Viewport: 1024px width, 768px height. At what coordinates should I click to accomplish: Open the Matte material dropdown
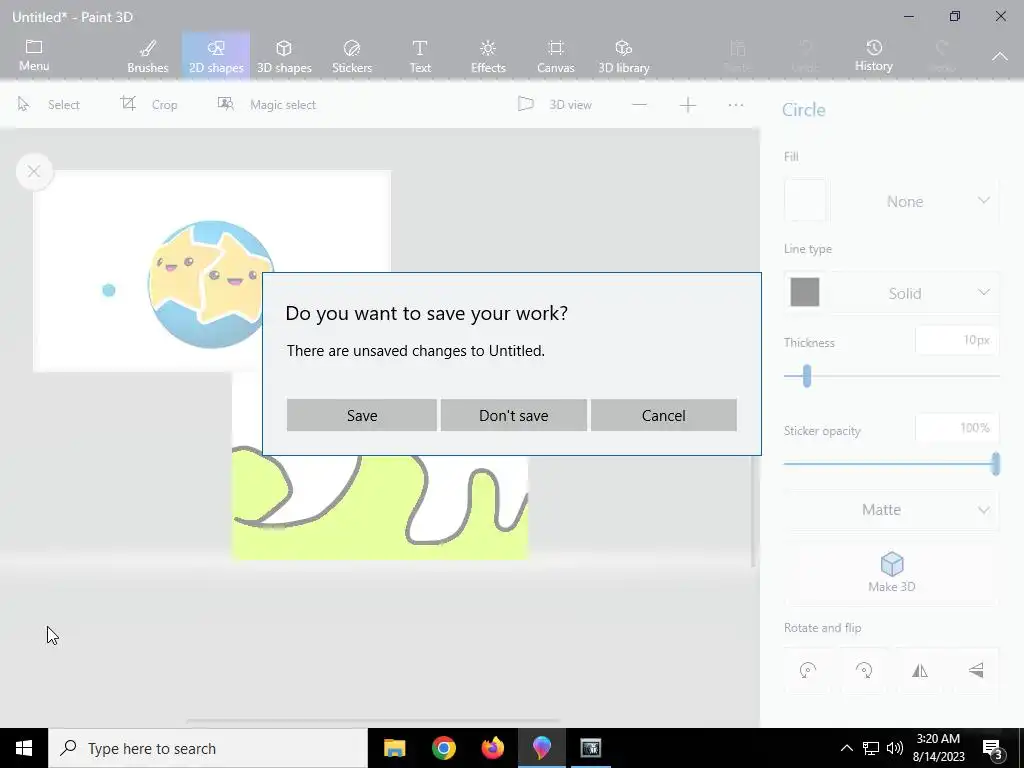[891, 509]
